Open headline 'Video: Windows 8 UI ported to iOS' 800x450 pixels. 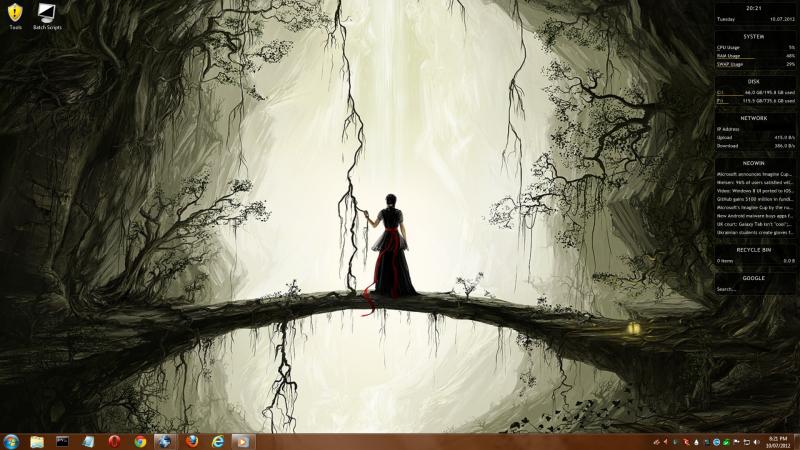[x=755, y=191]
